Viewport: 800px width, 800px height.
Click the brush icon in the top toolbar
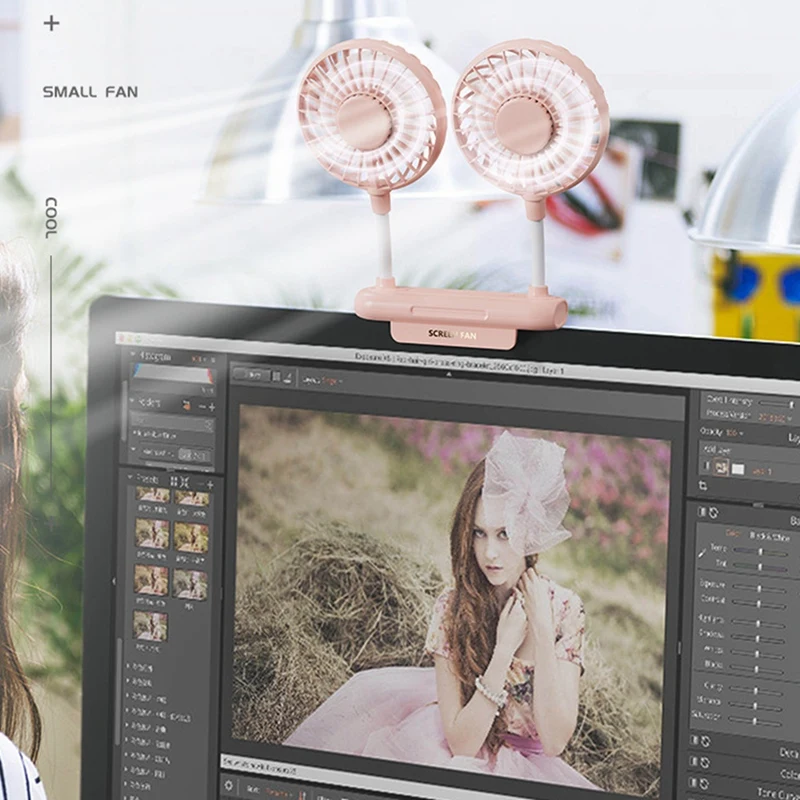[x=288, y=378]
